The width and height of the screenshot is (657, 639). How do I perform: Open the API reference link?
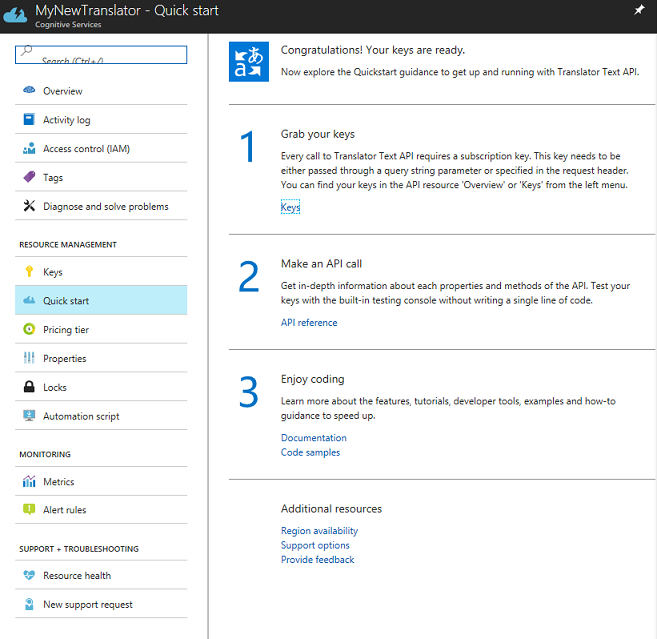click(x=309, y=323)
